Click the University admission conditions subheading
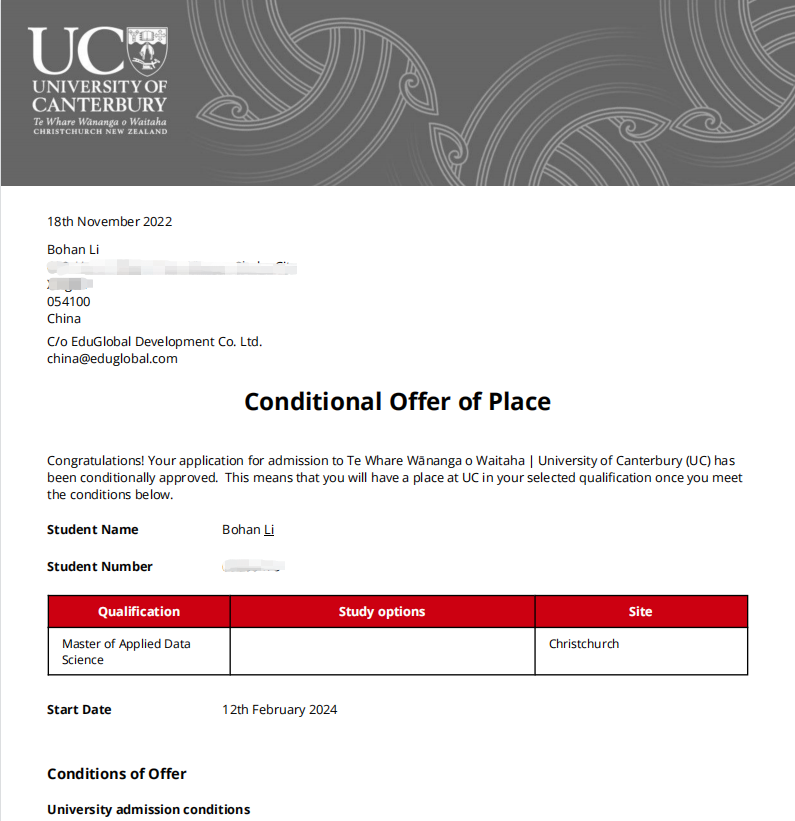The image size is (795, 821). (x=148, y=809)
